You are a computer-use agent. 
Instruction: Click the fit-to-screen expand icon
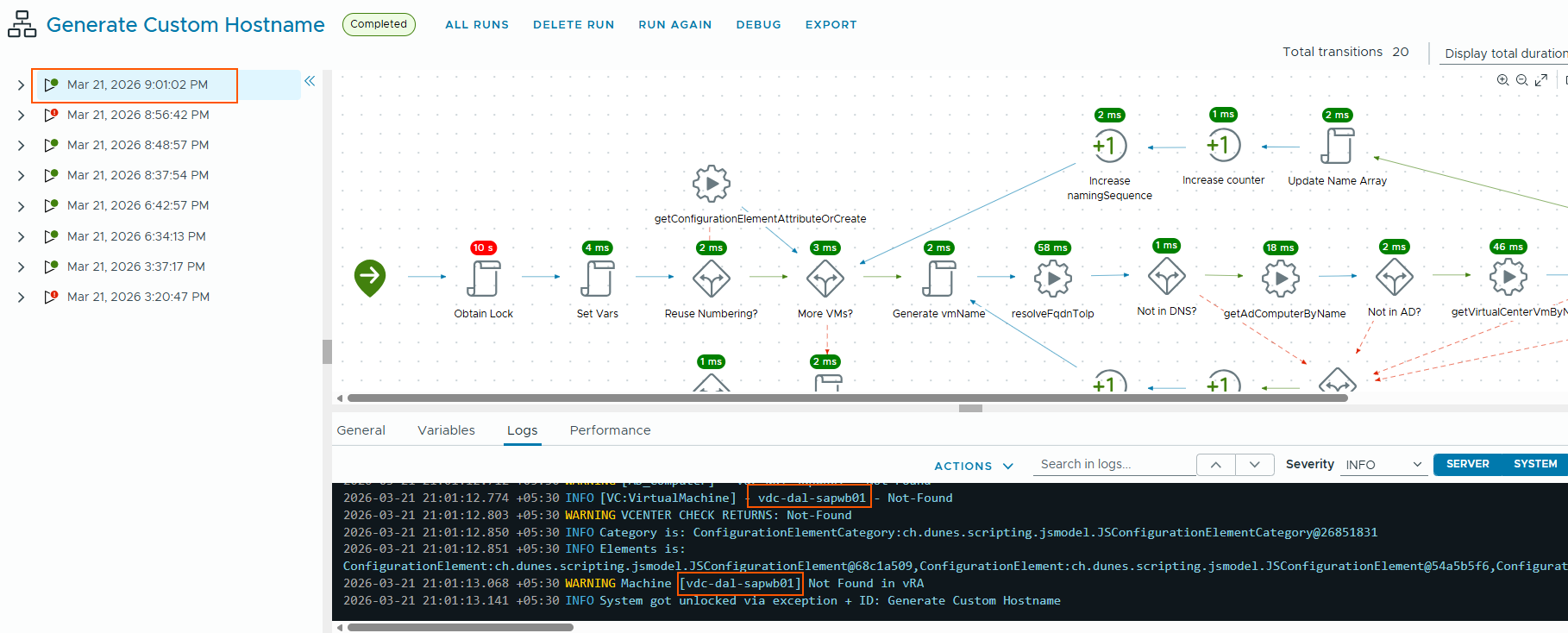(x=1541, y=80)
